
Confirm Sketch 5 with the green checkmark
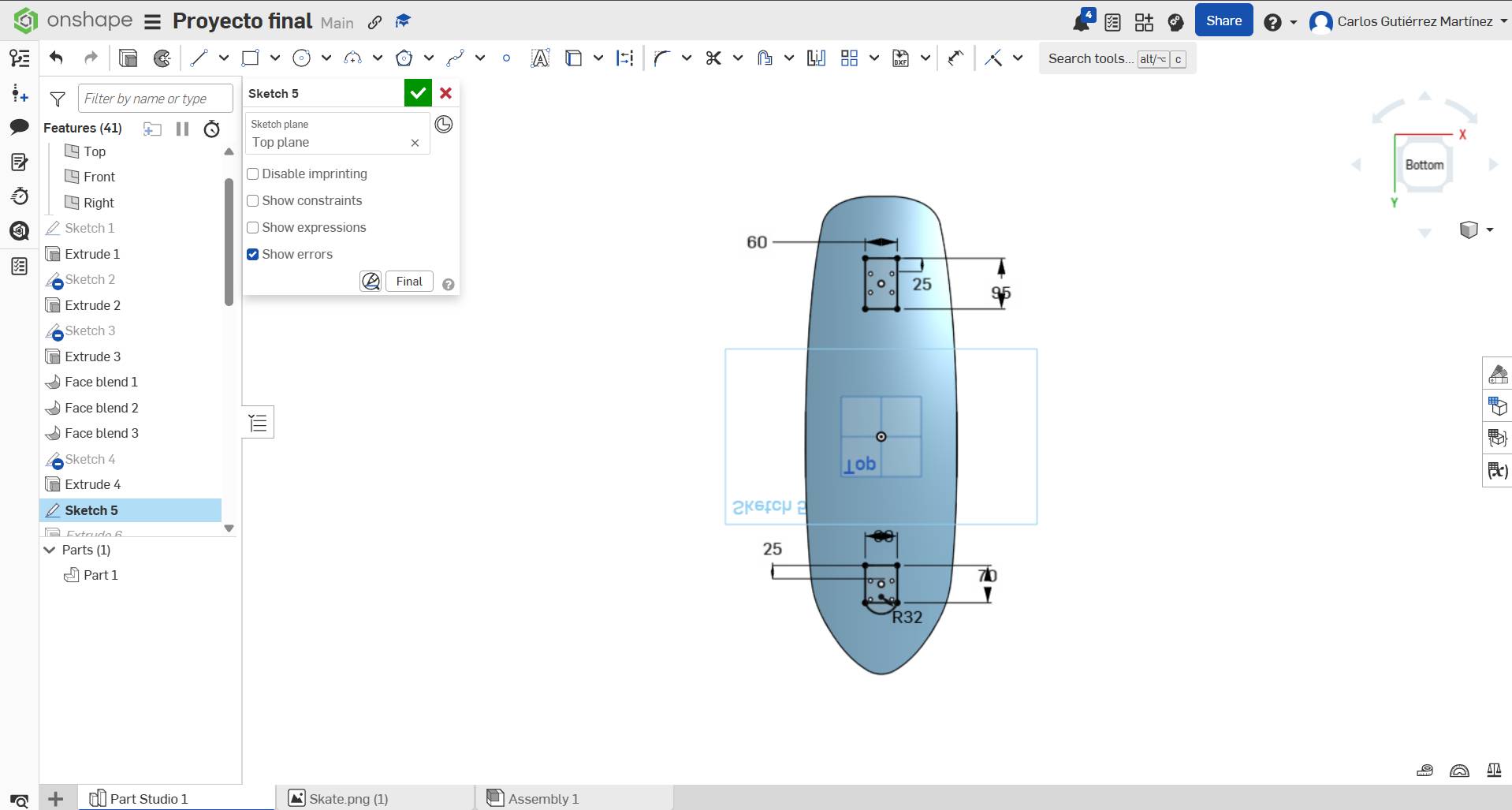(x=417, y=92)
